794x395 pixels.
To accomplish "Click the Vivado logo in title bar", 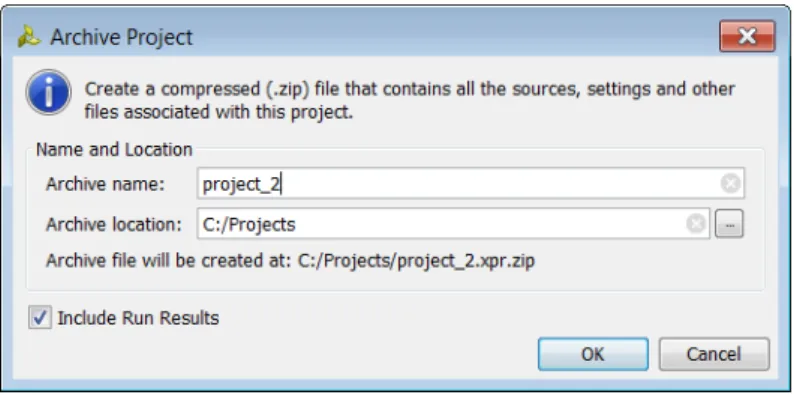I will pos(29,37).
